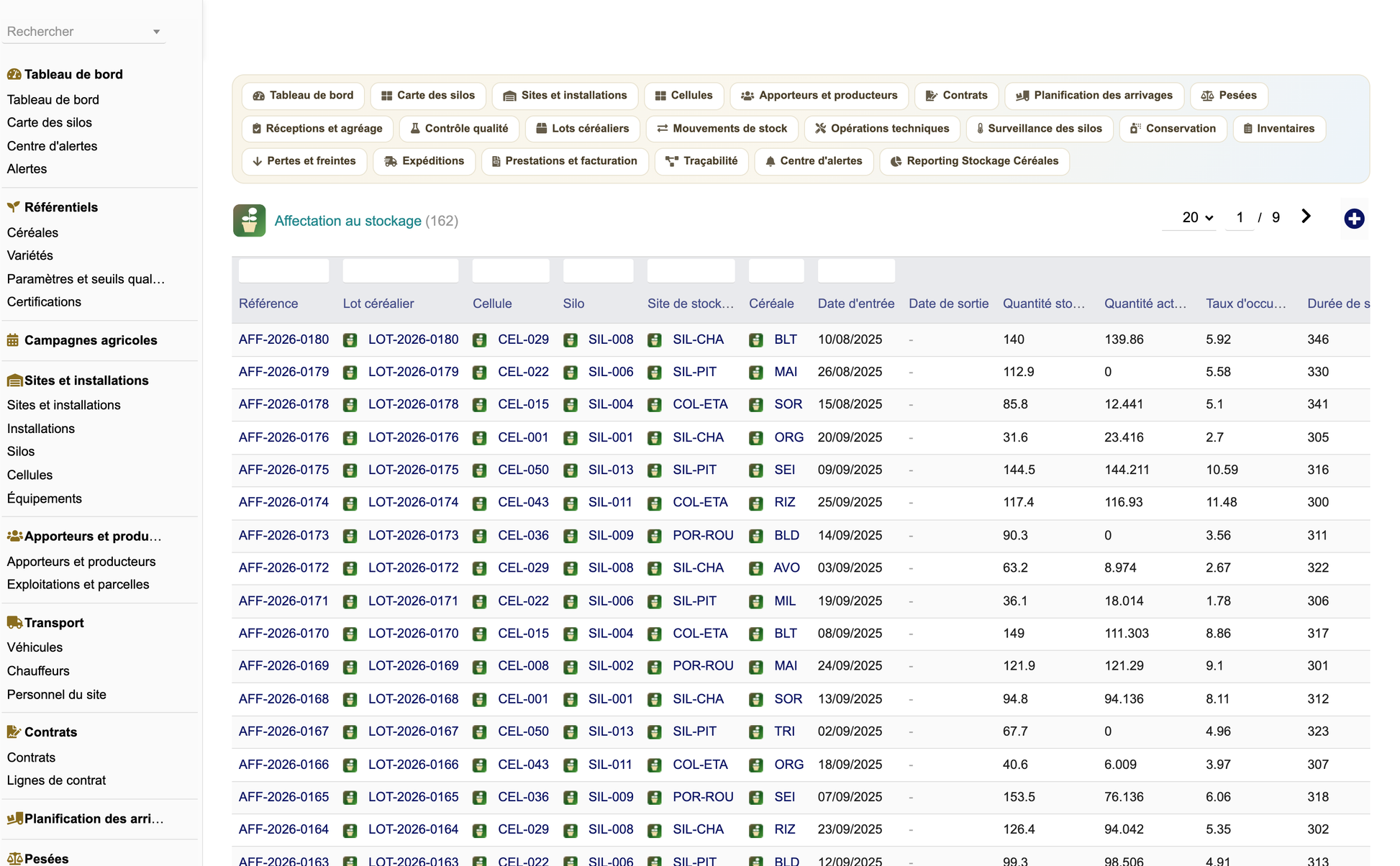
Task: Click Centre d'alertes in sidebar
Action: (52, 146)
